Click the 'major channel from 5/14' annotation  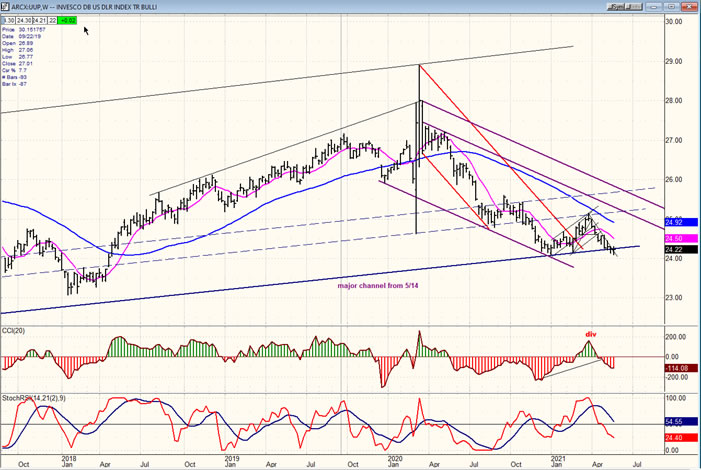378,286
